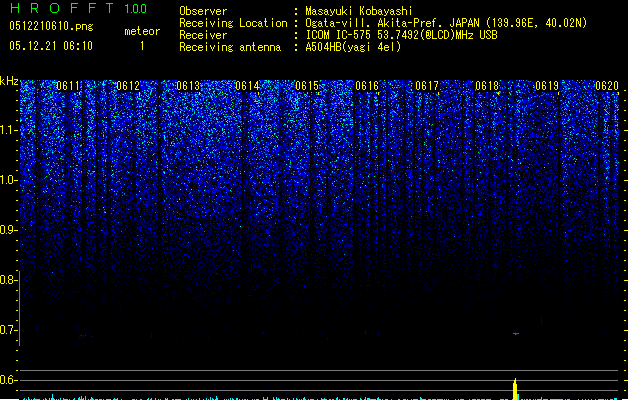
Task: Click the 0.7 kHz axis label
Action: click(8, 330)
